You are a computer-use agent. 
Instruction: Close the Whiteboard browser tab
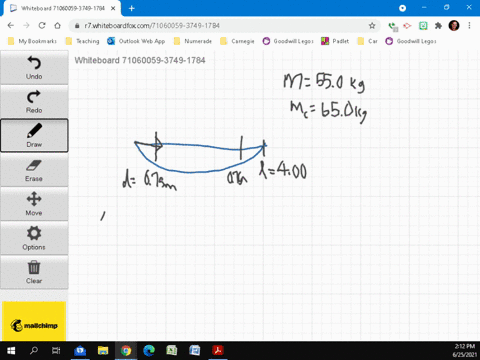pos(113,8)
